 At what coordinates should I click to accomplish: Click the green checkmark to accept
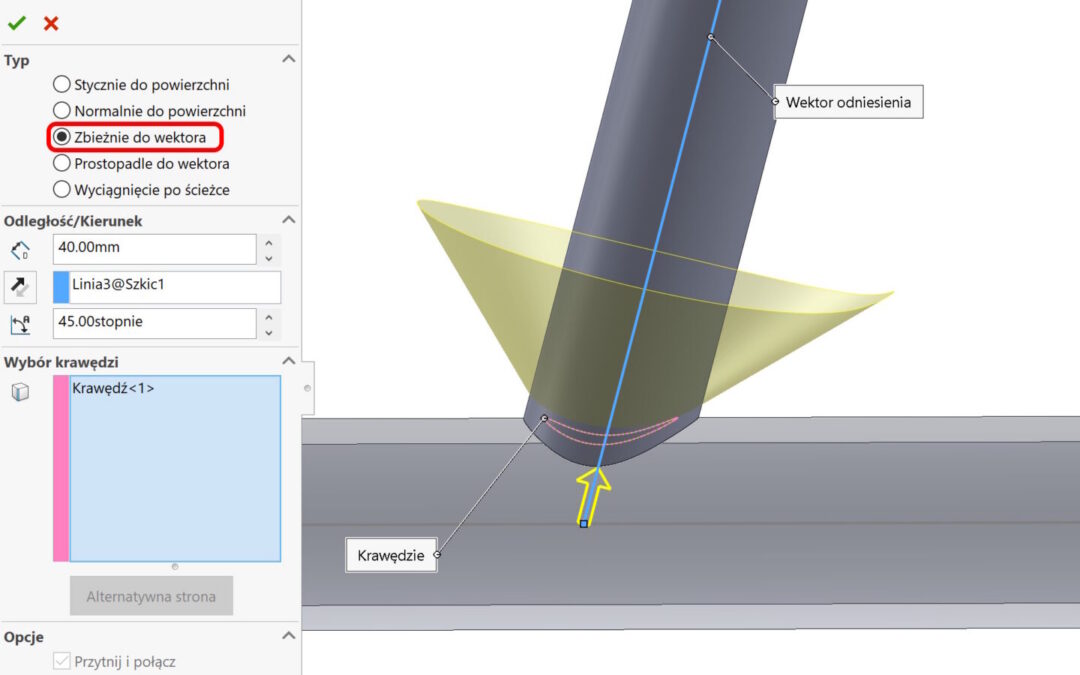pos(17,23)
